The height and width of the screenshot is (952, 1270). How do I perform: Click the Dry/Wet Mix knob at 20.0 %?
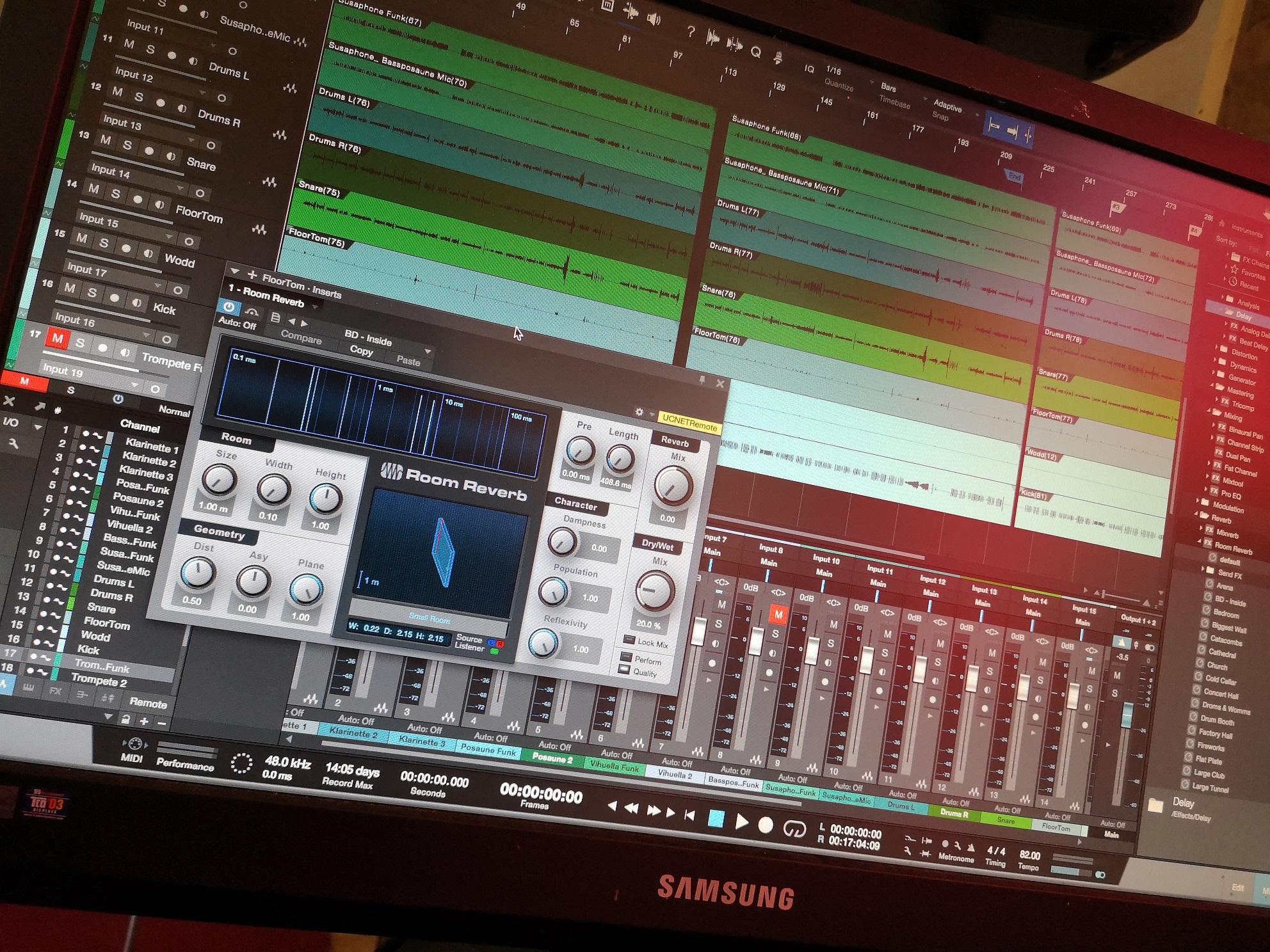point(654,591)
